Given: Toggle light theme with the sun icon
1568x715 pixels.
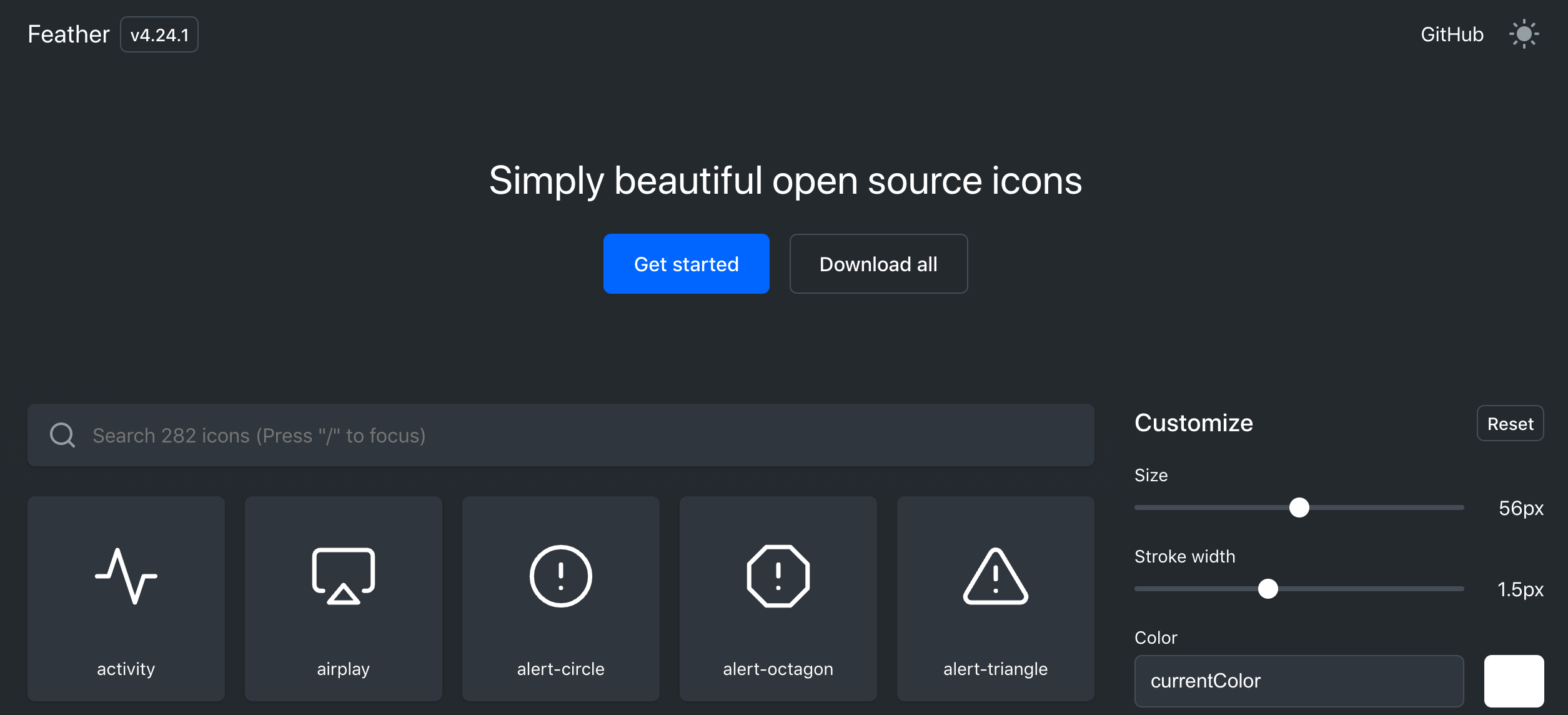Looking at the screenshot, I should point(1523,34).
